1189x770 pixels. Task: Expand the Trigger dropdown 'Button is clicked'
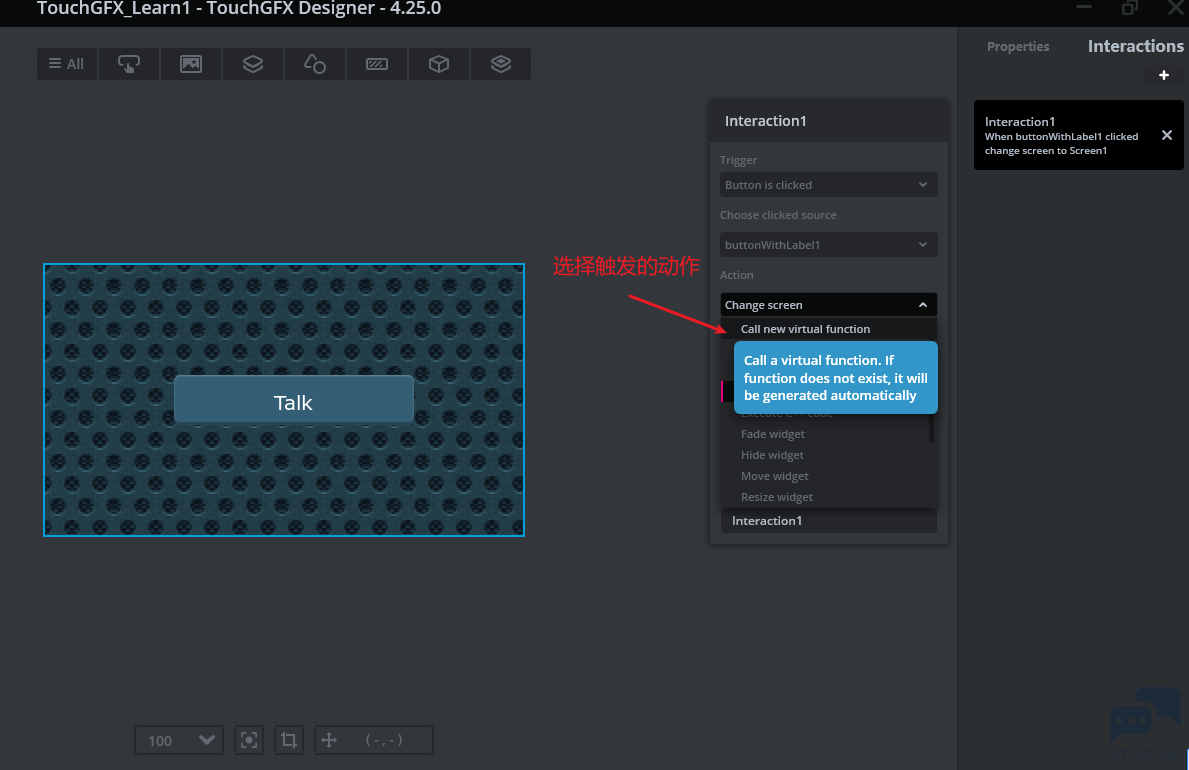click(x=828, y=185)
